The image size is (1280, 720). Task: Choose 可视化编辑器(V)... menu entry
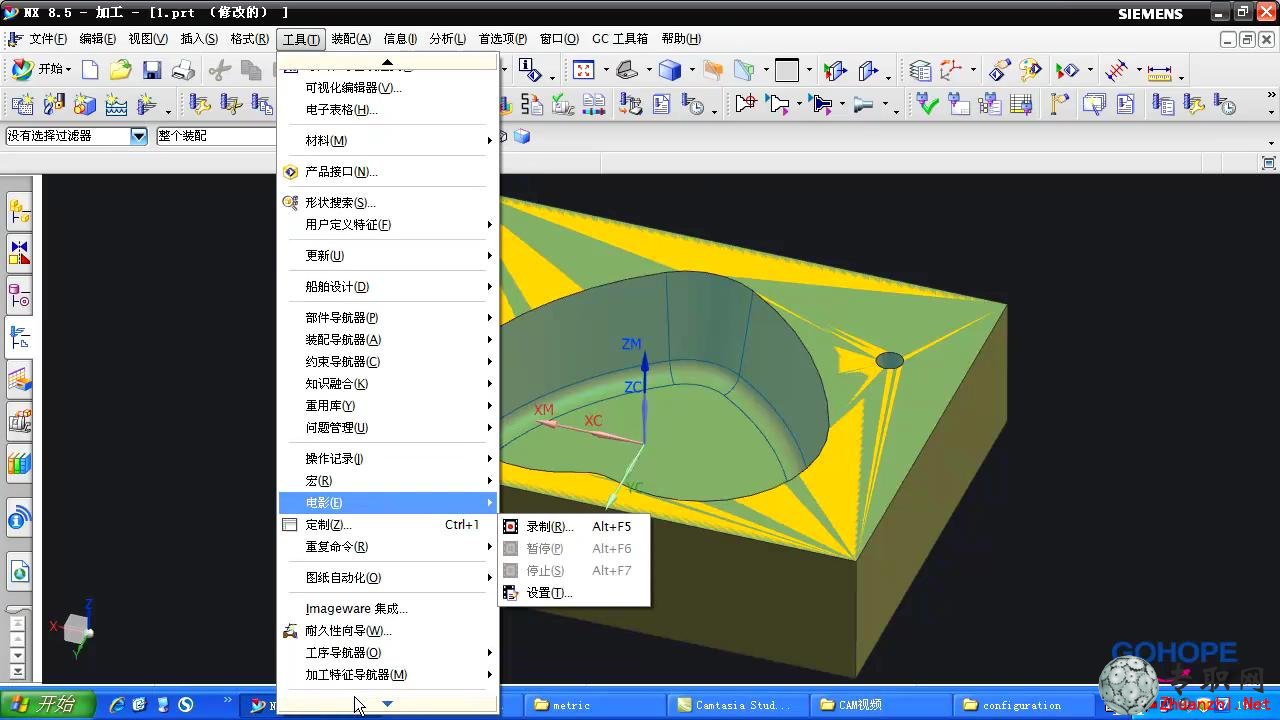coord(388,88)
